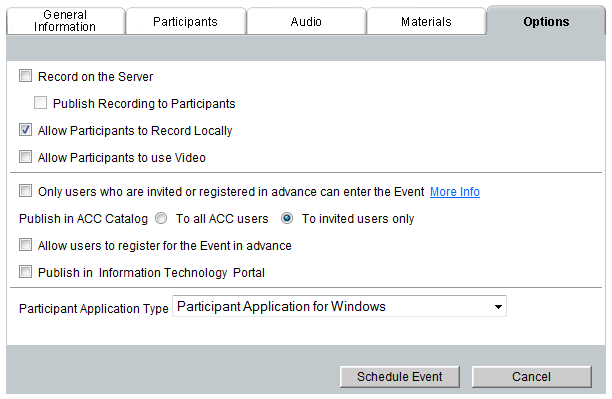612x399 pixels.
Task: Open the More Info link
Action: click(455, 192)
